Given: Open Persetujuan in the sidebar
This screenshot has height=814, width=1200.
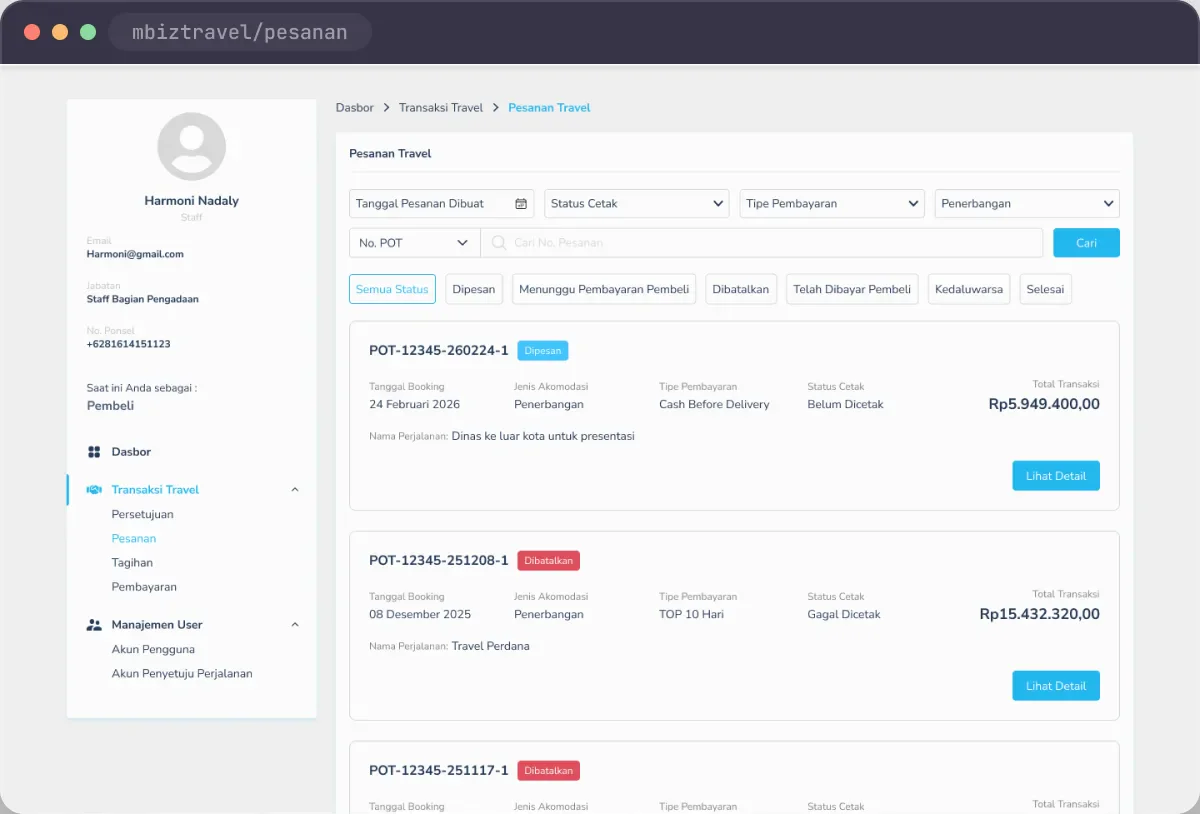Looking at the screenshot, I should [x=143, y=515].
